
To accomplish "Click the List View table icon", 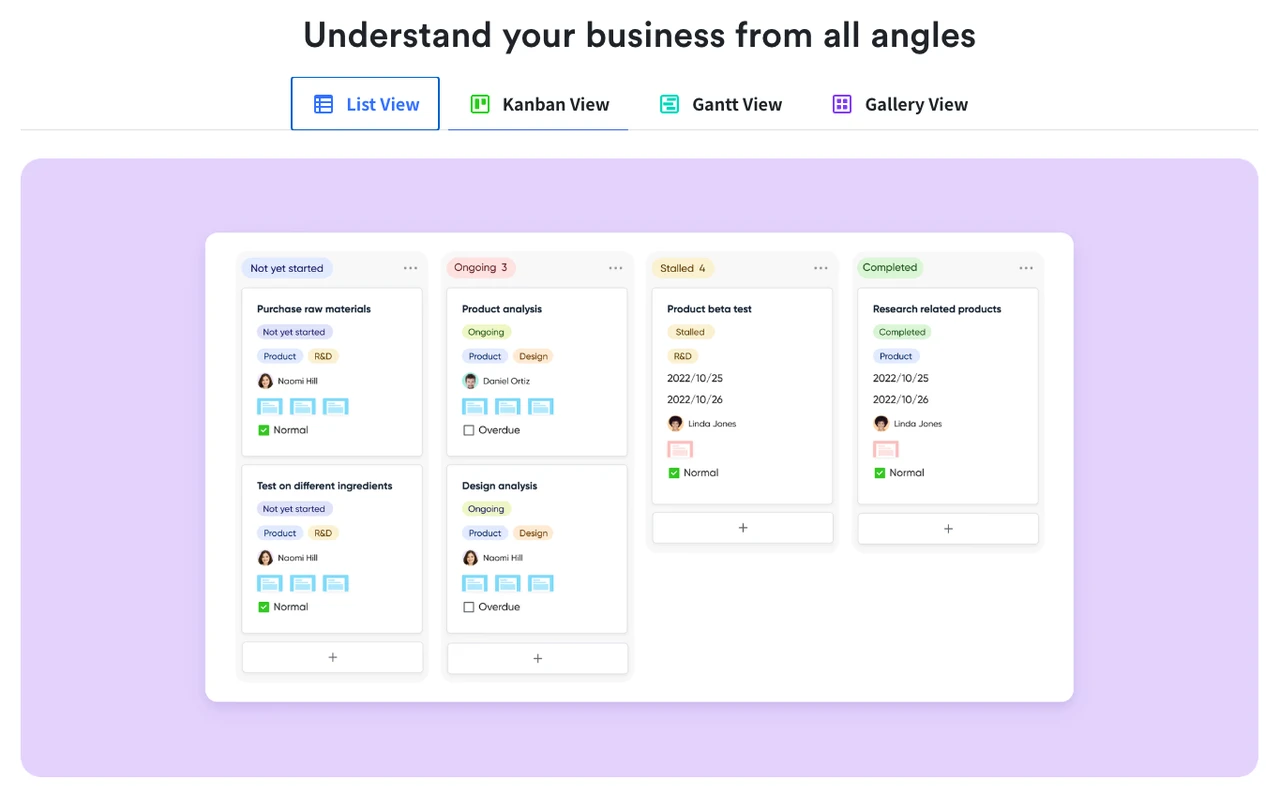I will click(x=323, y=104).
